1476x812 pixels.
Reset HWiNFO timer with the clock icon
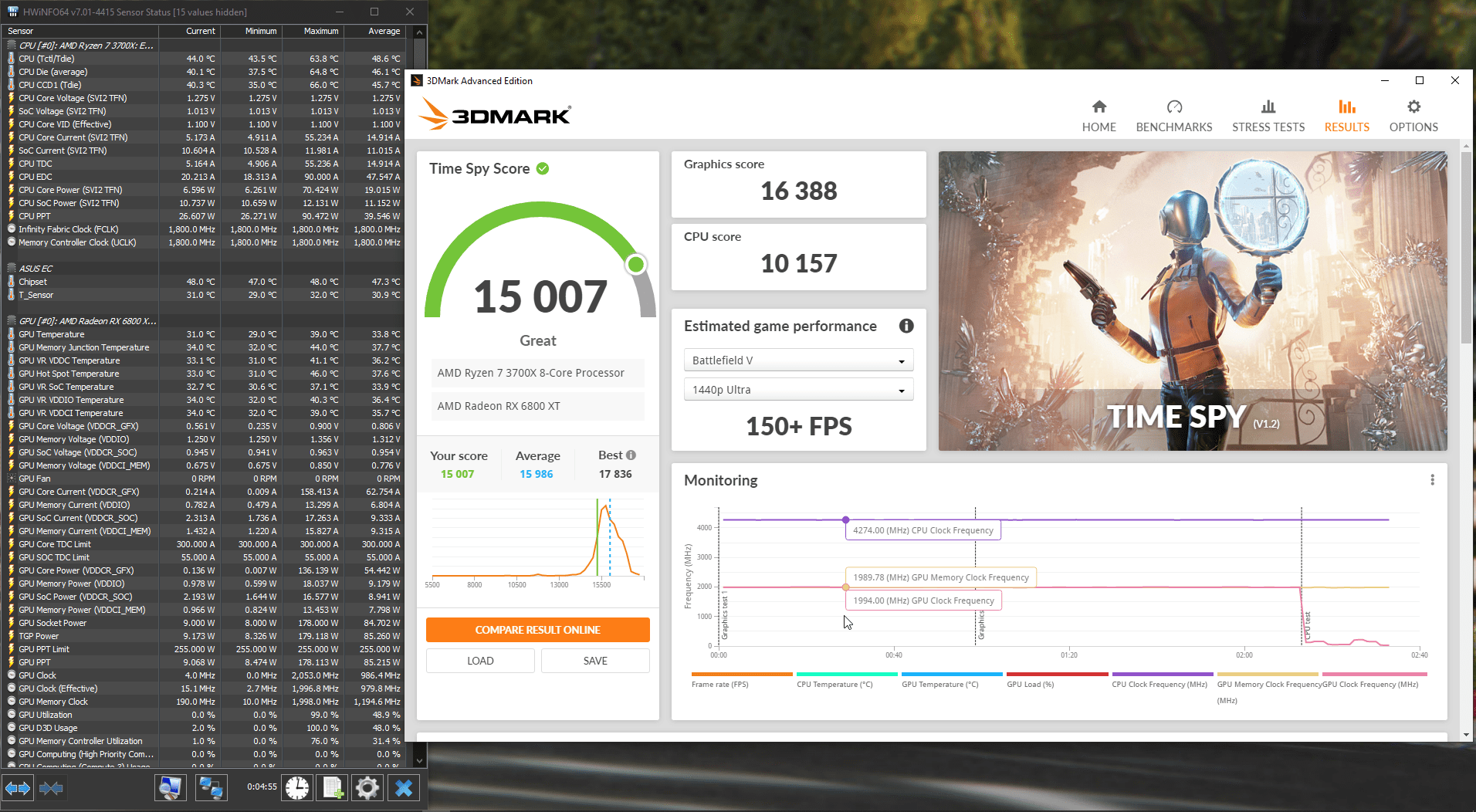297,788
